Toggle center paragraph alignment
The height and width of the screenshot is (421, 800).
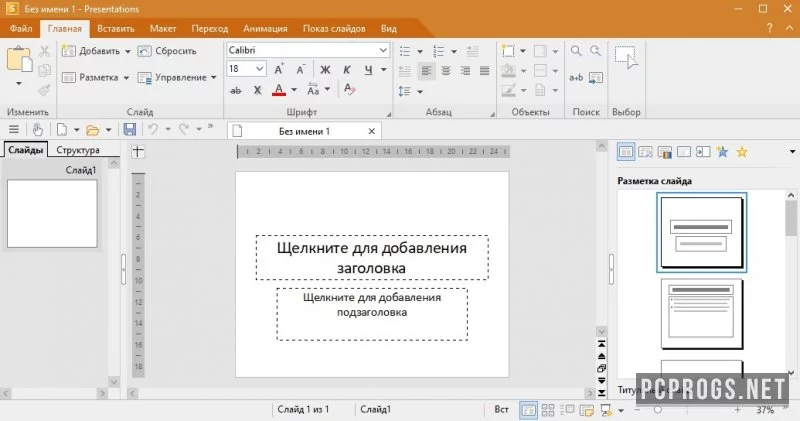point(446,70)
